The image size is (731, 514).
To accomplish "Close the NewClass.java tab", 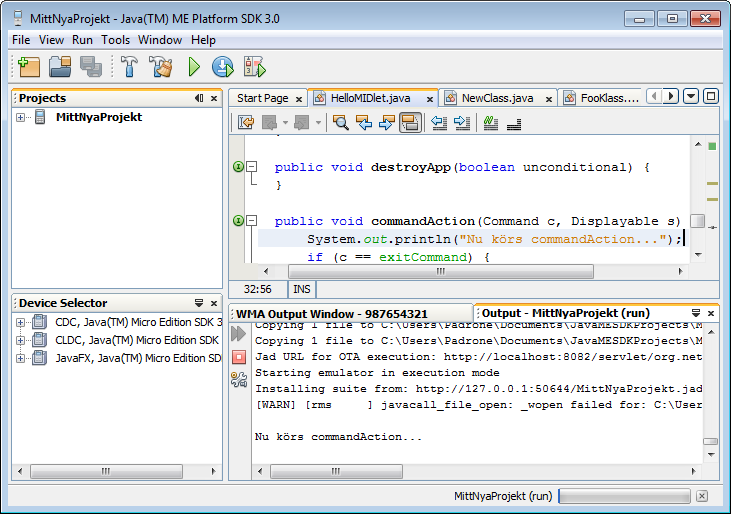I will tap(549, 99).
